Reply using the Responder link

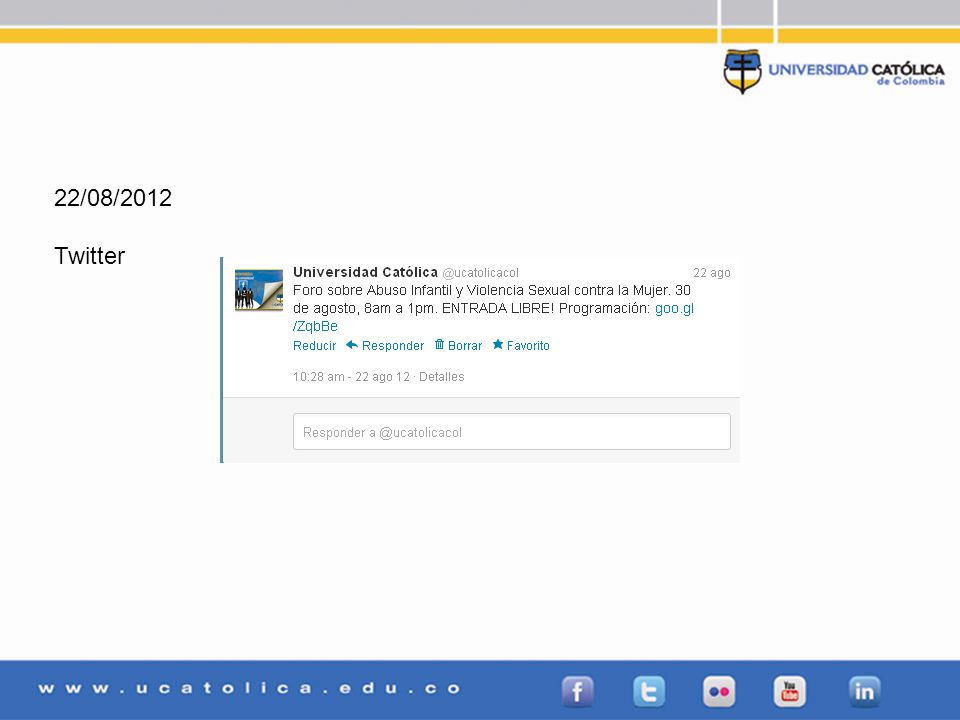[x=392, y=345]
